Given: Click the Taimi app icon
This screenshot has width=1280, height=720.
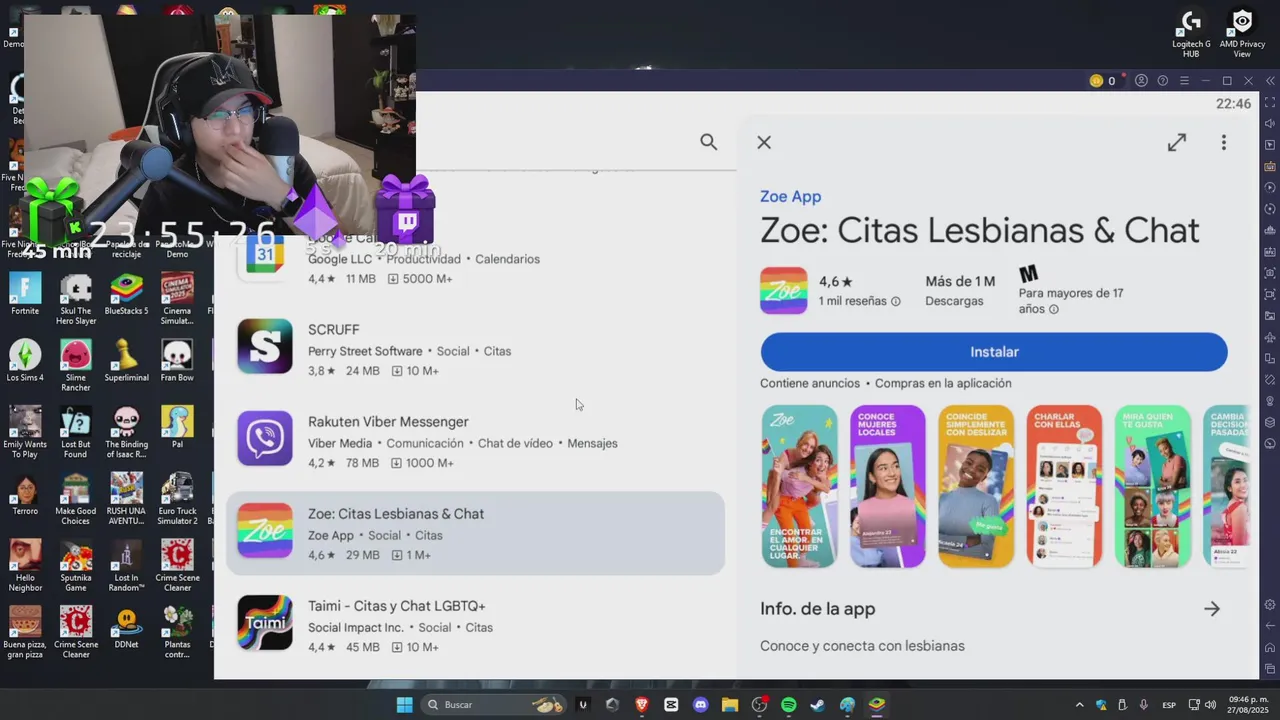Looking at the screenshot, I should (x=265, y=622).
